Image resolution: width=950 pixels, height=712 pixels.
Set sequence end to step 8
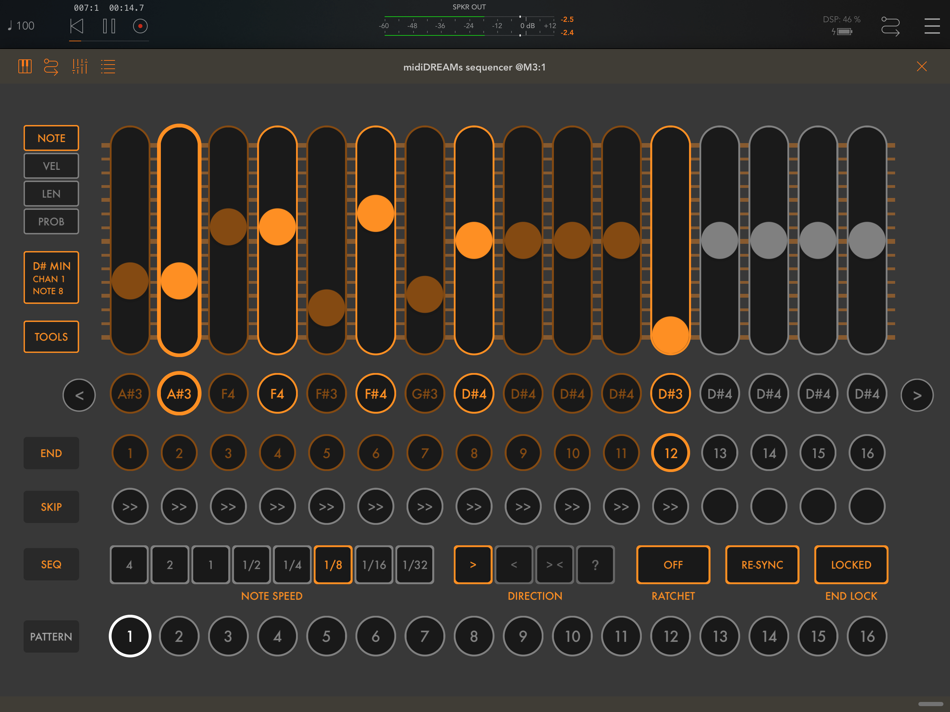click(474, 453)
